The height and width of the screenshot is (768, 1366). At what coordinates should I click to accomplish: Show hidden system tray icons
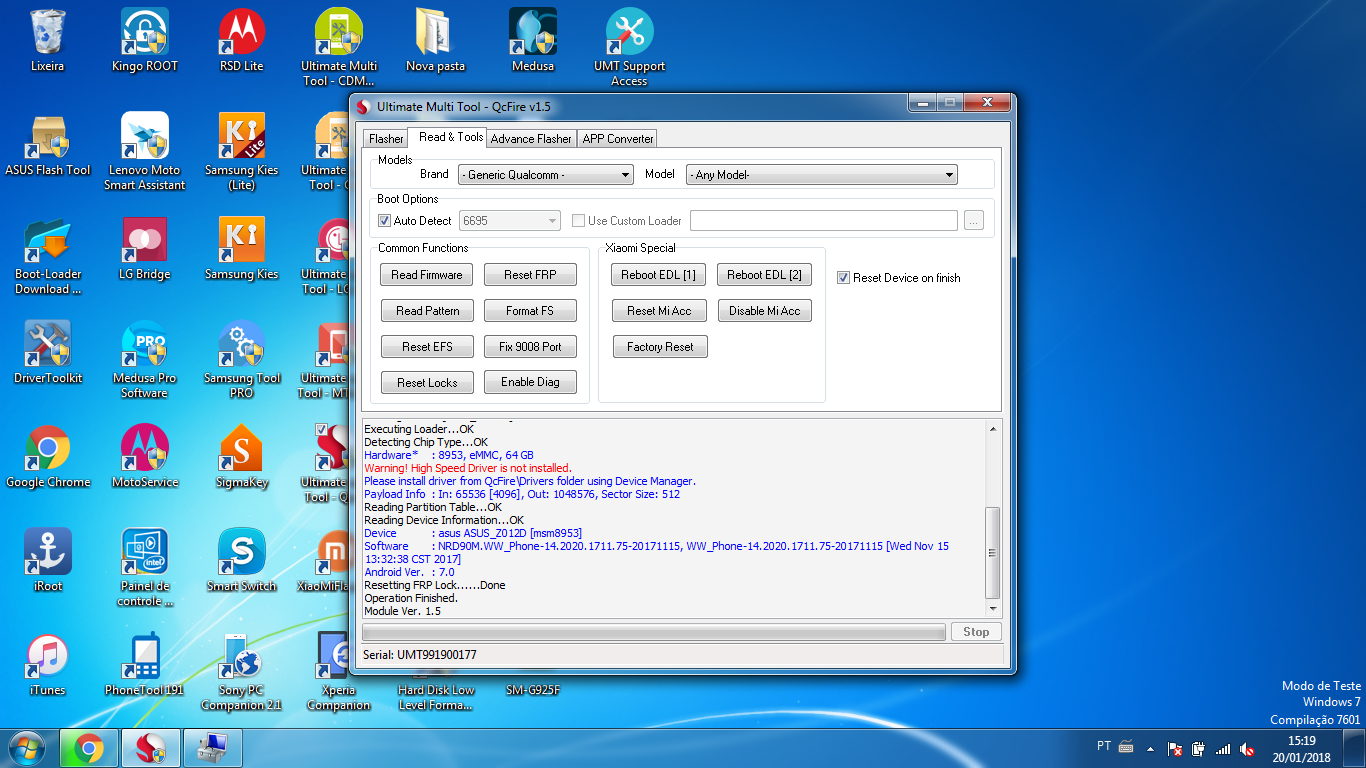(x=1149, y=748)
